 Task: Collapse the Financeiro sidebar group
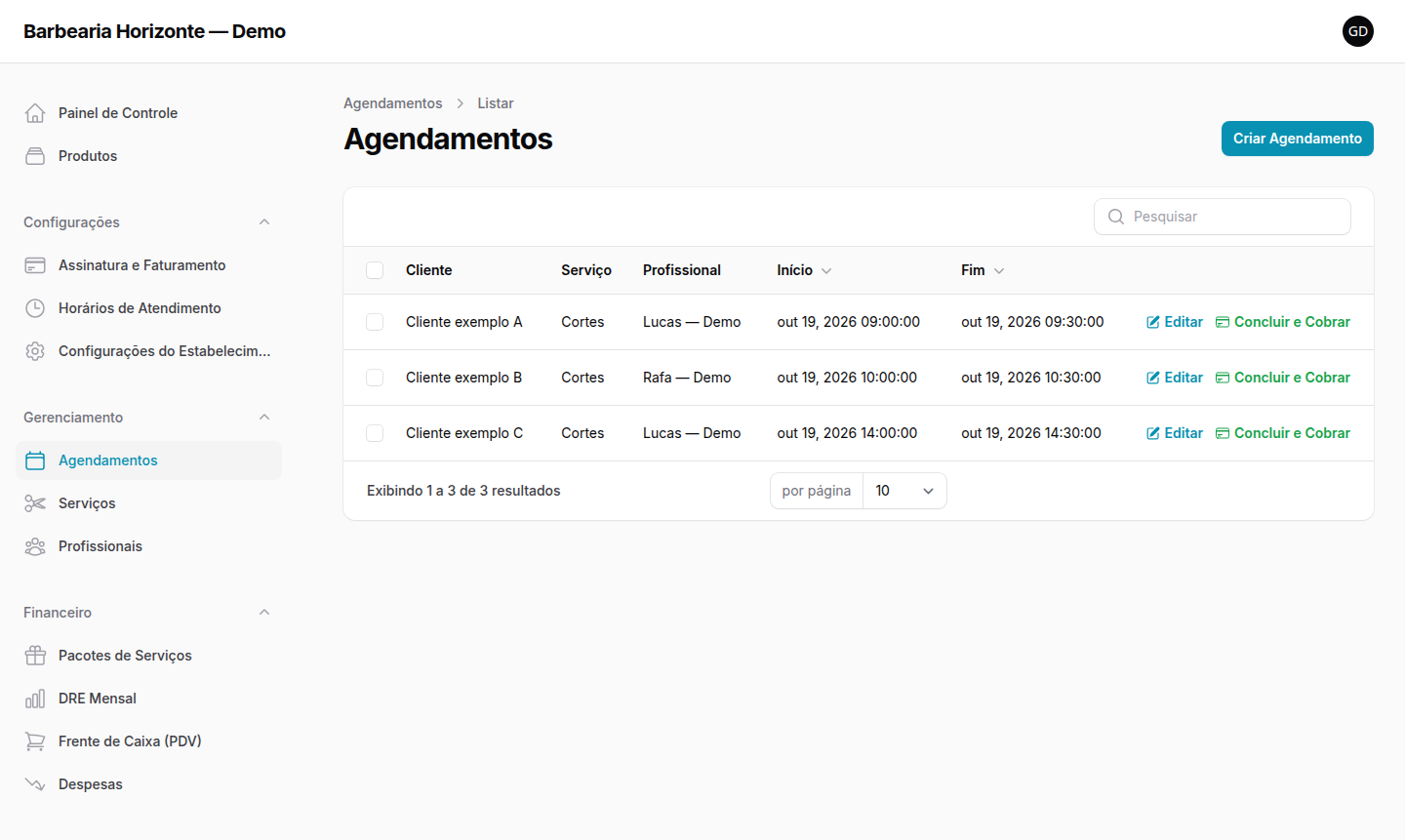[x=264, y=613]
